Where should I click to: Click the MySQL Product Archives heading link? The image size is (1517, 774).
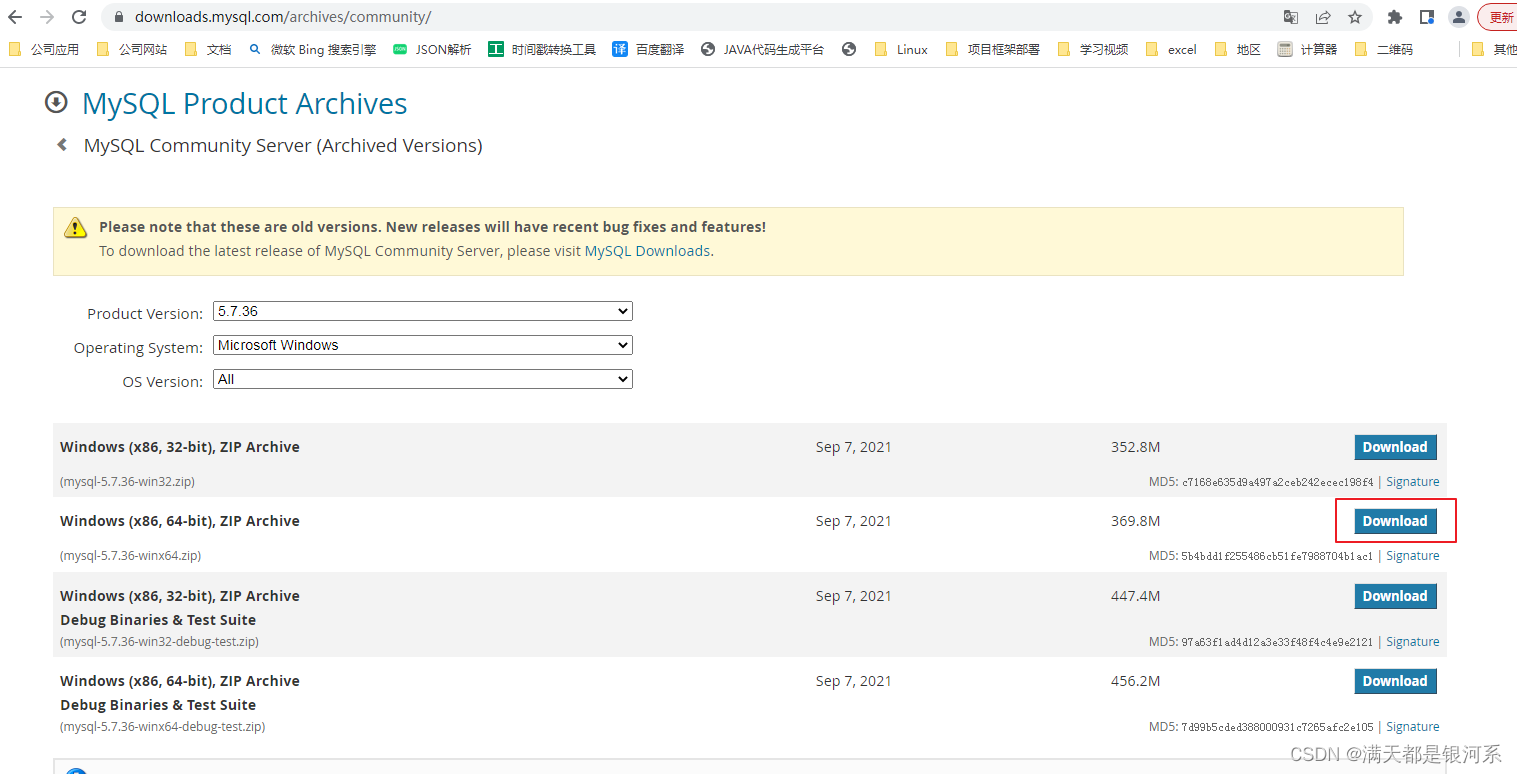click(x=244, y=104)
